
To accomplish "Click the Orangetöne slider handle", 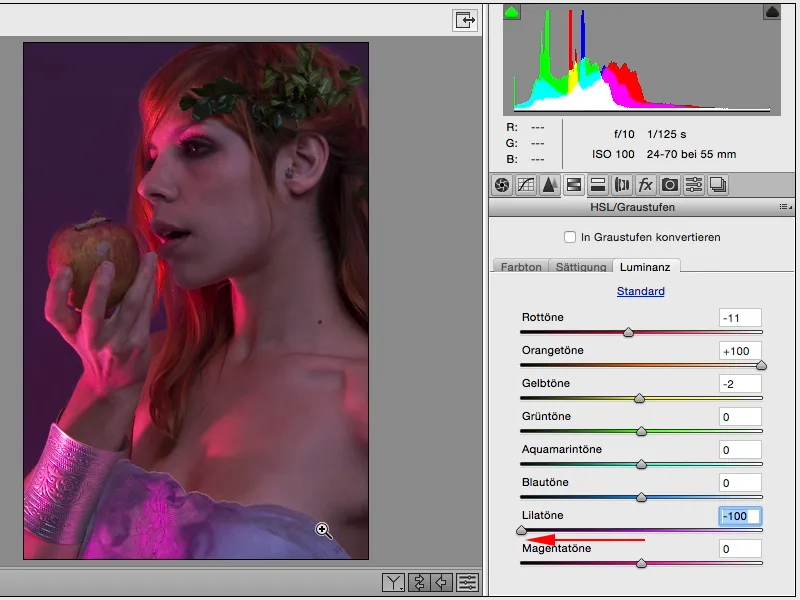I will coord(761,365).
